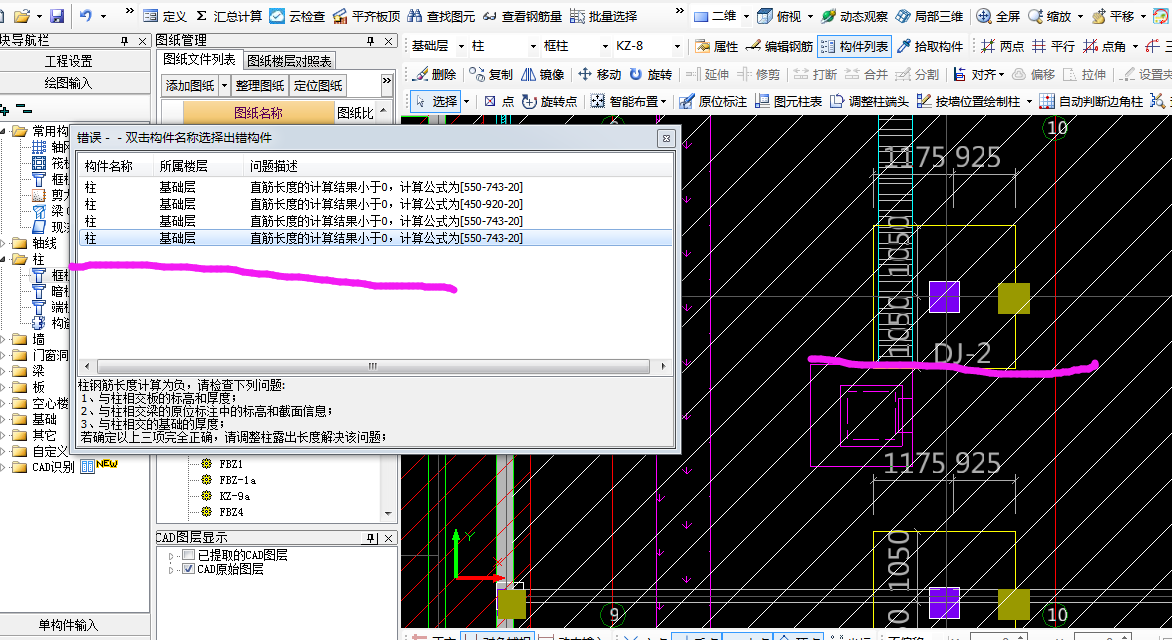Screen dimensions: 1172x640
Task: Open 绘图输入 section
Action: click(69, 83)
